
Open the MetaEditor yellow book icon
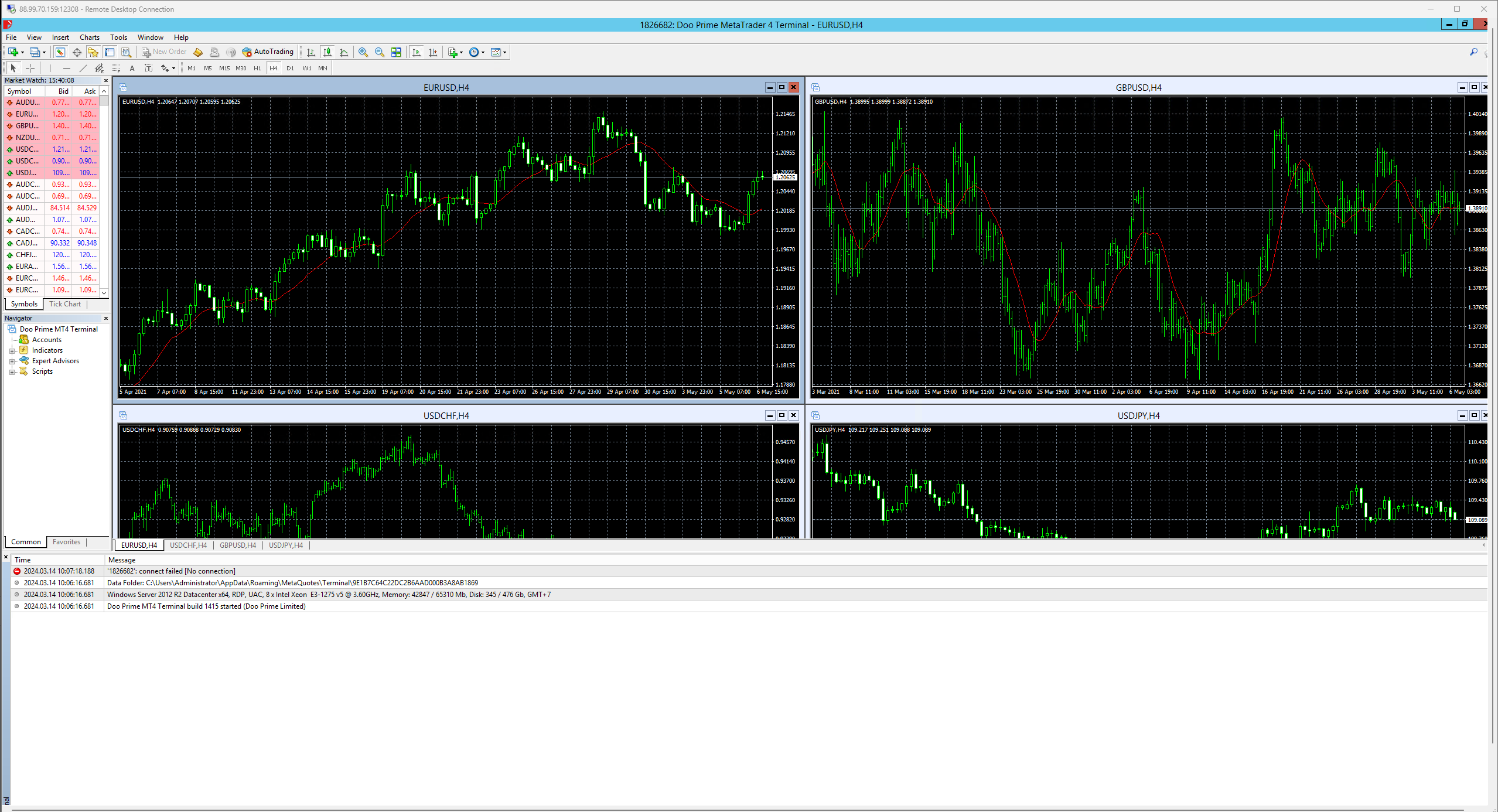198,52
